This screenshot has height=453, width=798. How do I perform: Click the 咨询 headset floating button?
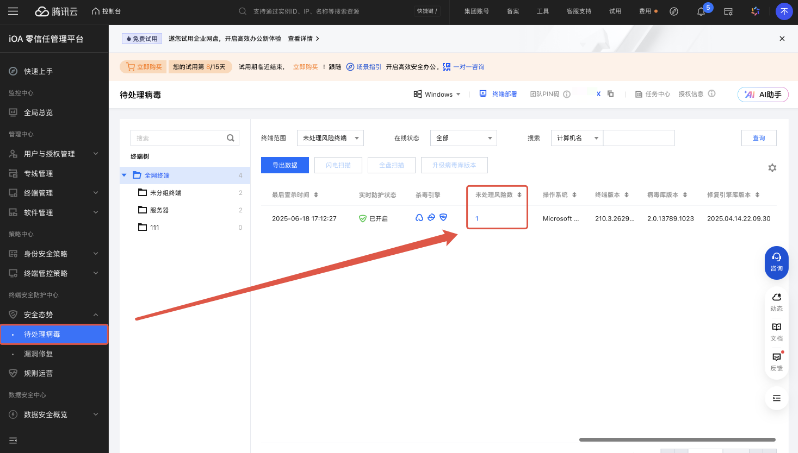tap(776, 261)
